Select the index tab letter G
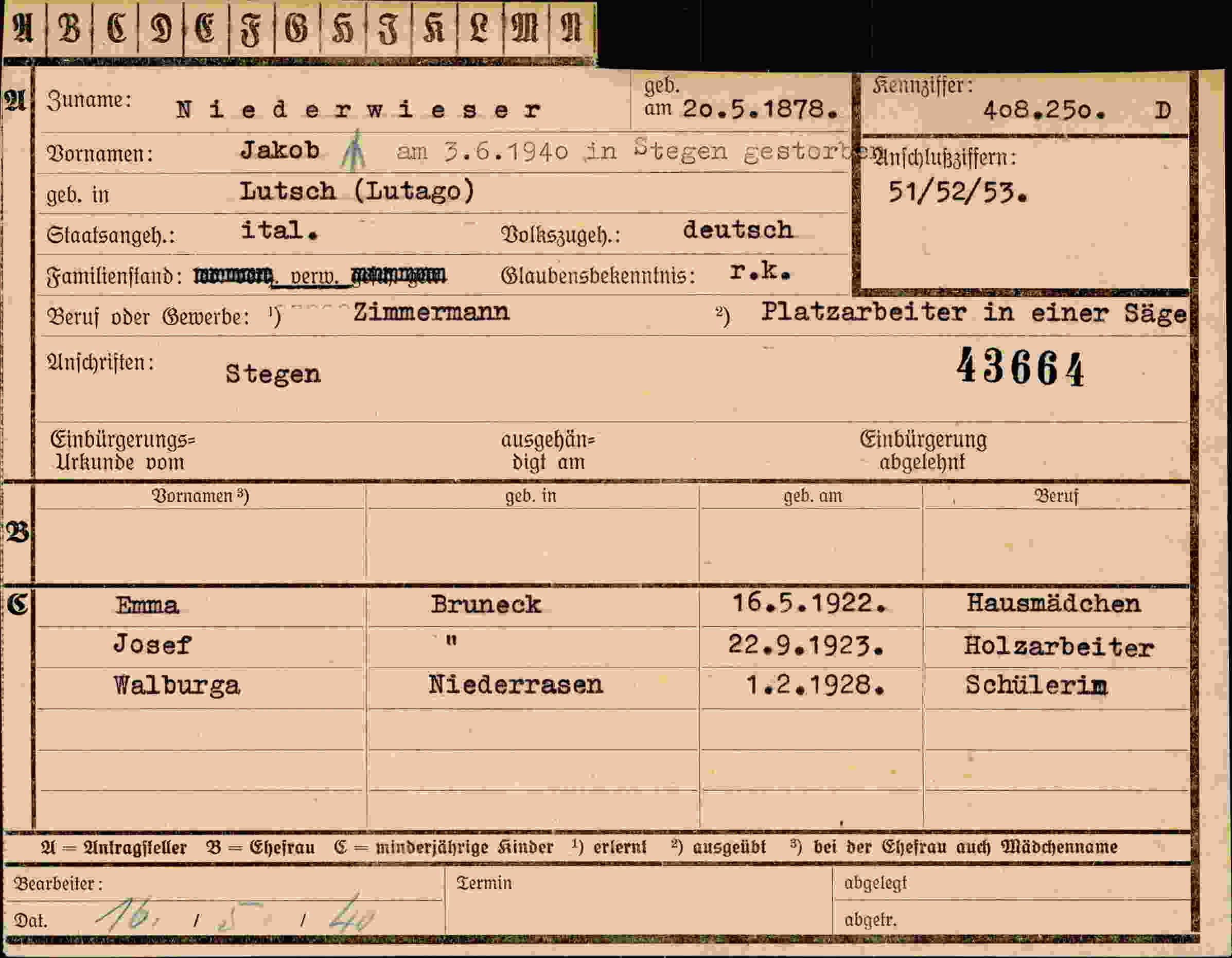This screenshot has height=958, width=1232. point(297,28)
